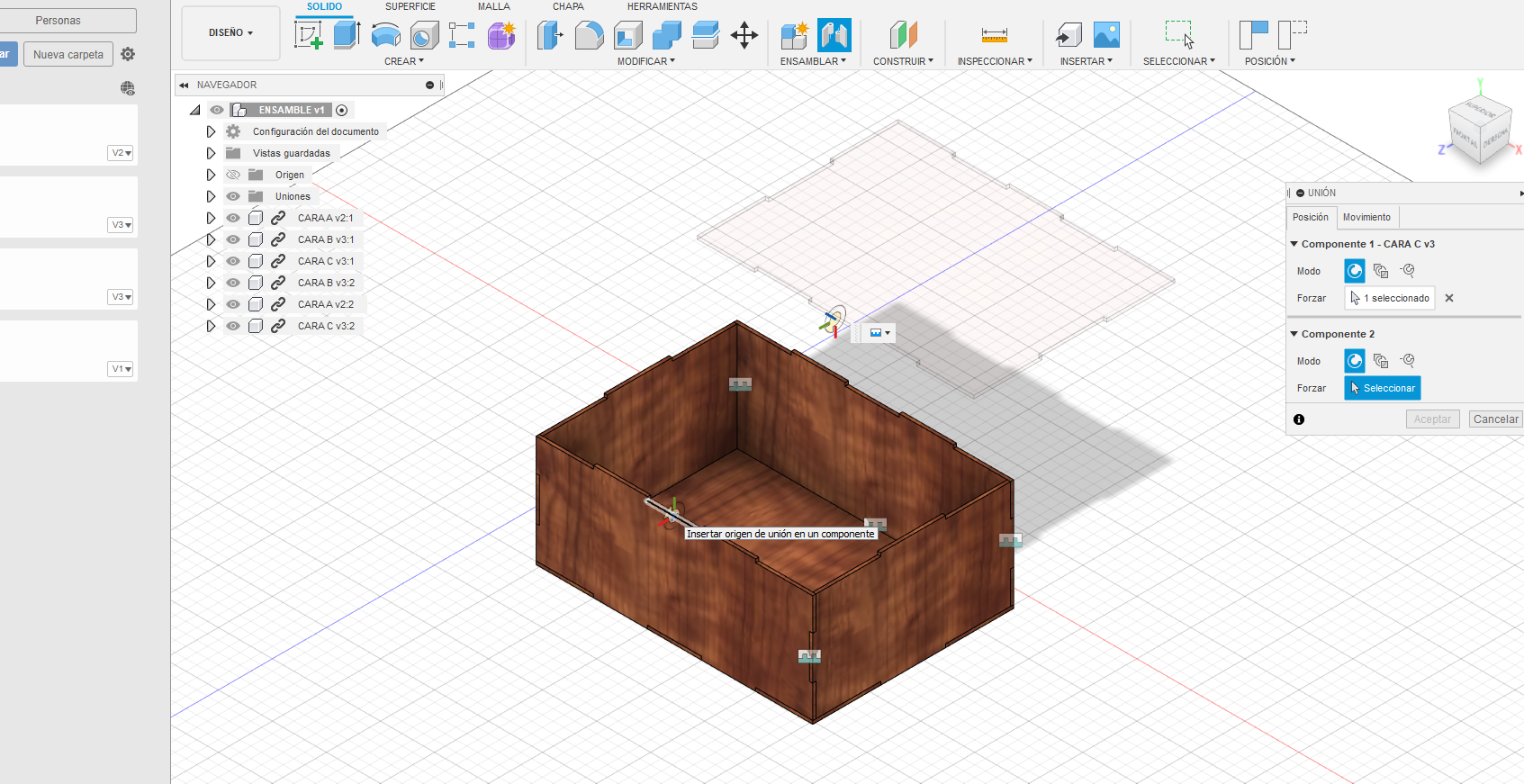The width and height of the screenshot is (1524, 784).
Task: Click the Cancelar button
Action: tap(1496, 419)
